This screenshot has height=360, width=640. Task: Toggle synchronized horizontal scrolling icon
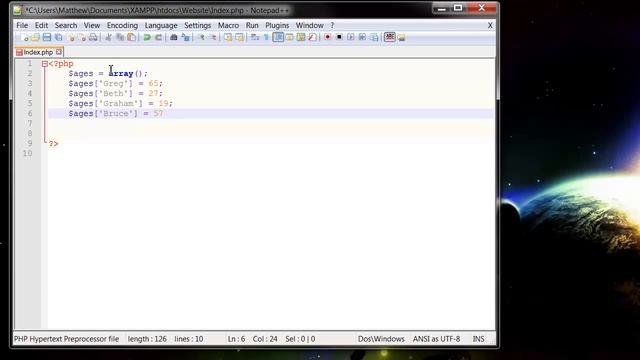pyautogui.click(x=239, y=38)
